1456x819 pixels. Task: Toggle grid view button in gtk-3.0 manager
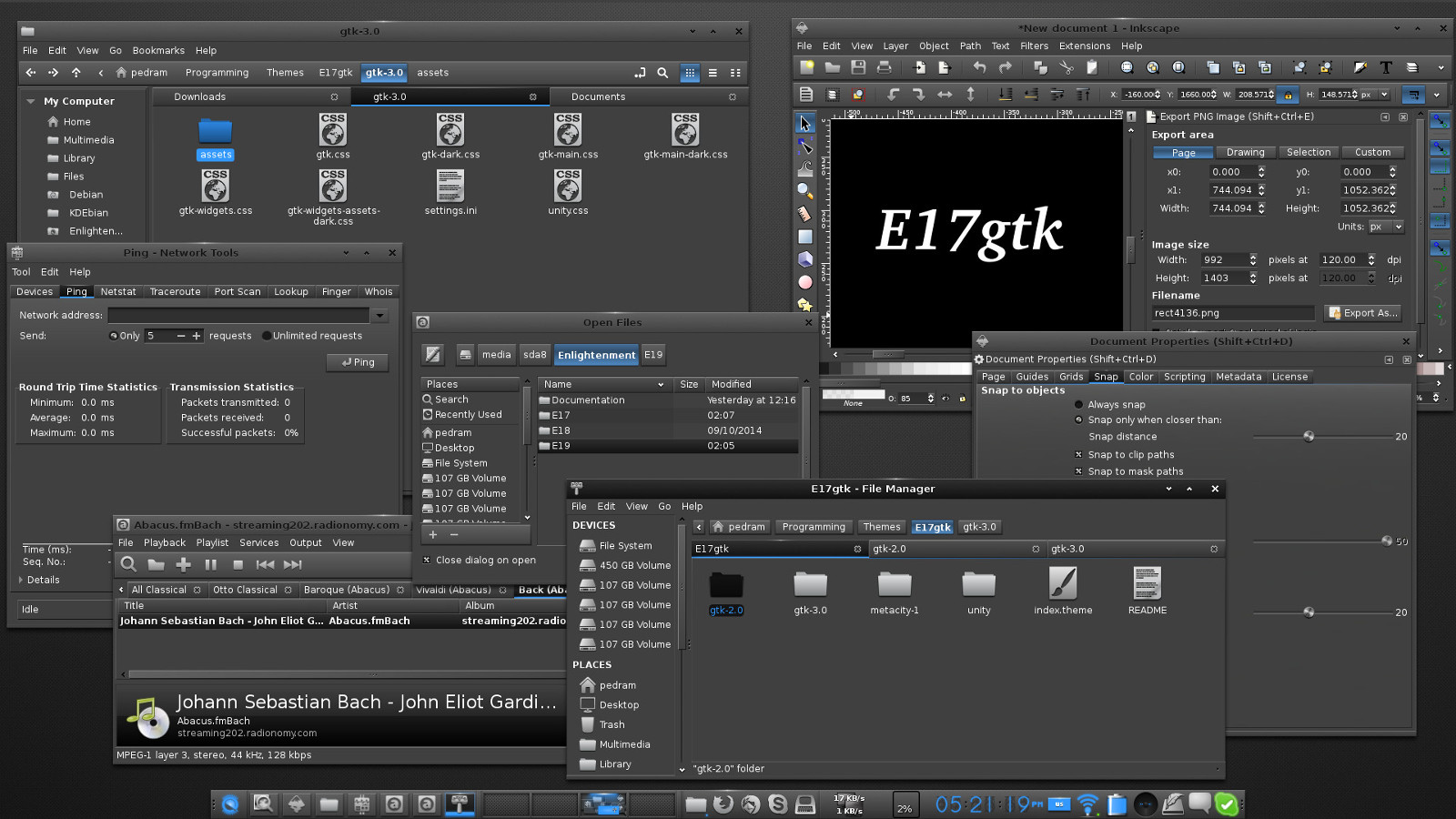(690, 73)
